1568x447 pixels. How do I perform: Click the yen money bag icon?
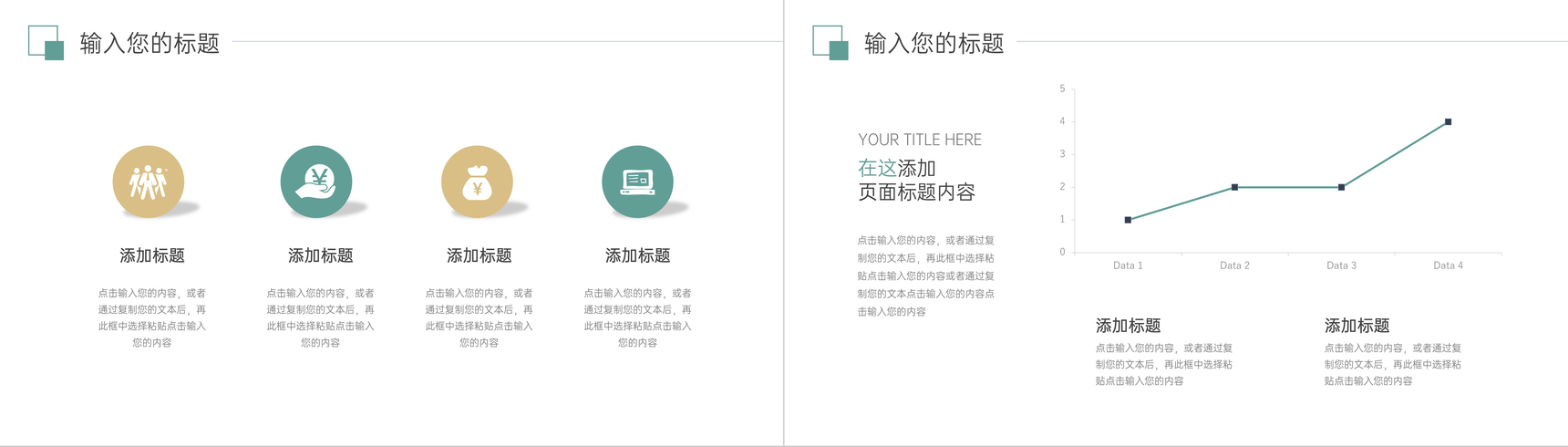(477, 182)
